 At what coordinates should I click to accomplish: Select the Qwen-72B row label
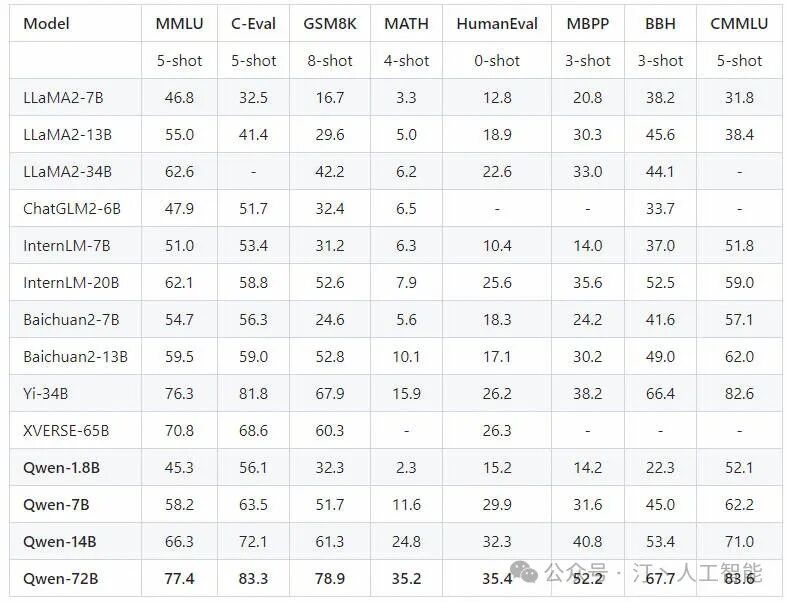click(61, 578)
